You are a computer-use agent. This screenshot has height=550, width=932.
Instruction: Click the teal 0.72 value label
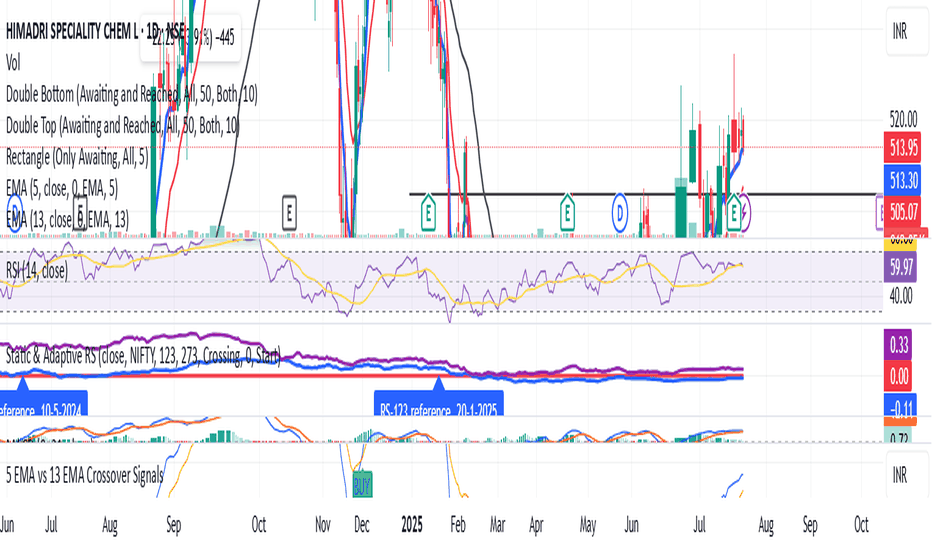(899, 436)
